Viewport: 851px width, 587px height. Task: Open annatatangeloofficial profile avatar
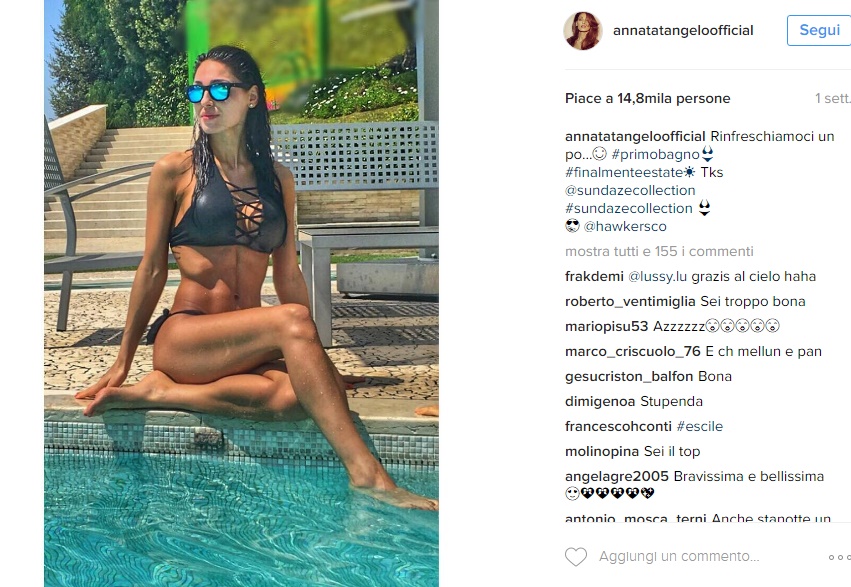tap(583, 30)
